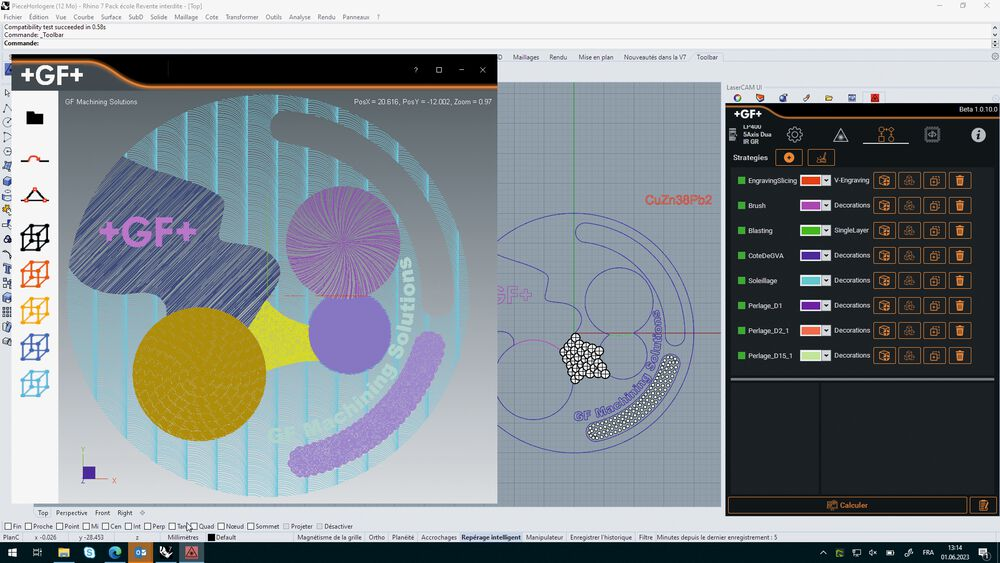
Task: Expand the Brush color dropdown arrow
Action: click(826, 205)
